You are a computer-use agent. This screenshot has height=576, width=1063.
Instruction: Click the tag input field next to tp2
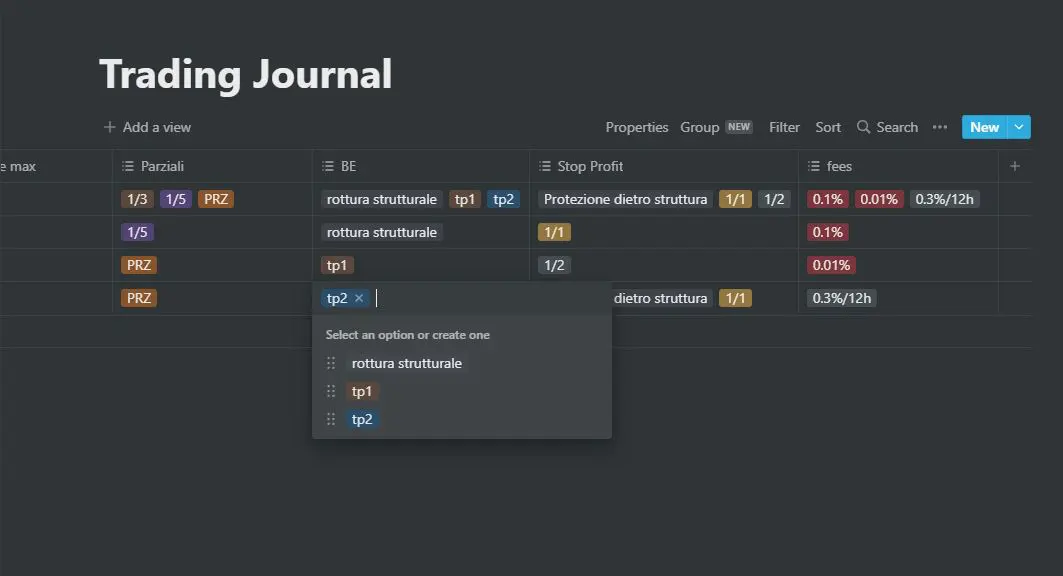pos(488,298)
